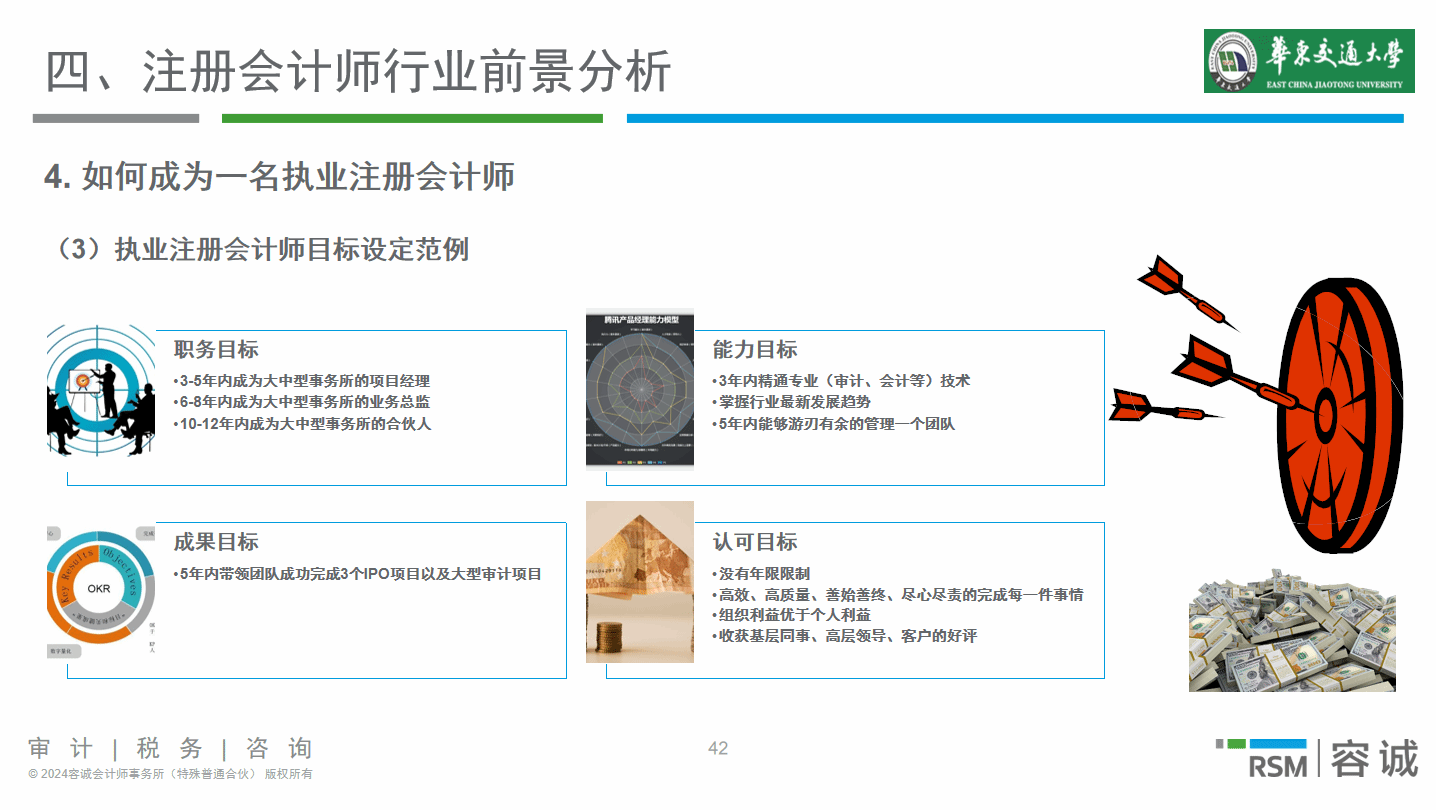The height and width of the screenshot is (810, 1436).
Task: Click the page number 42
Action: (x=718, y=748)
